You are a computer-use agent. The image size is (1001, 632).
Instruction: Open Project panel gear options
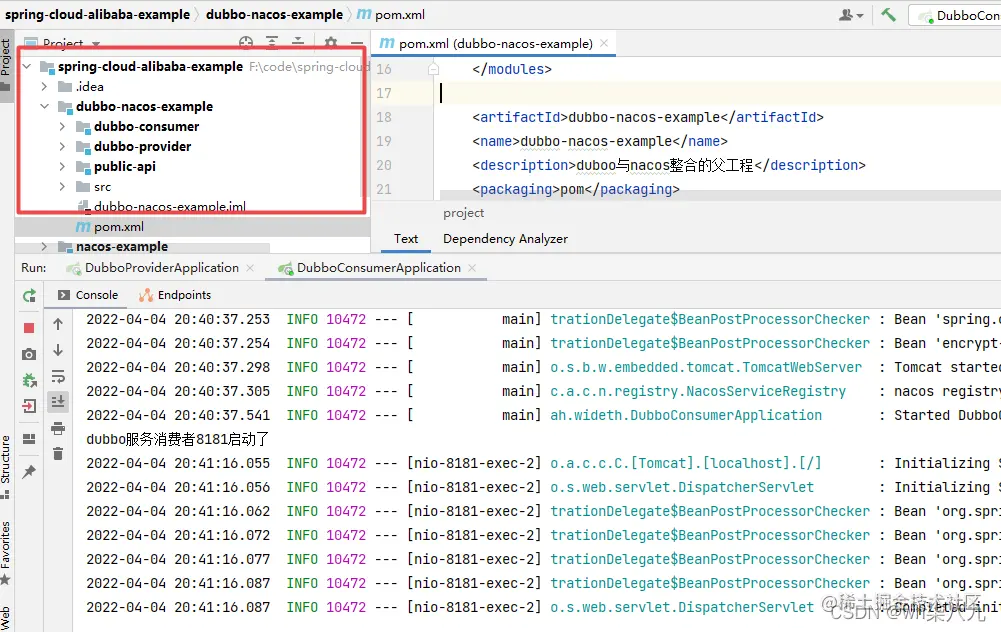331,43
